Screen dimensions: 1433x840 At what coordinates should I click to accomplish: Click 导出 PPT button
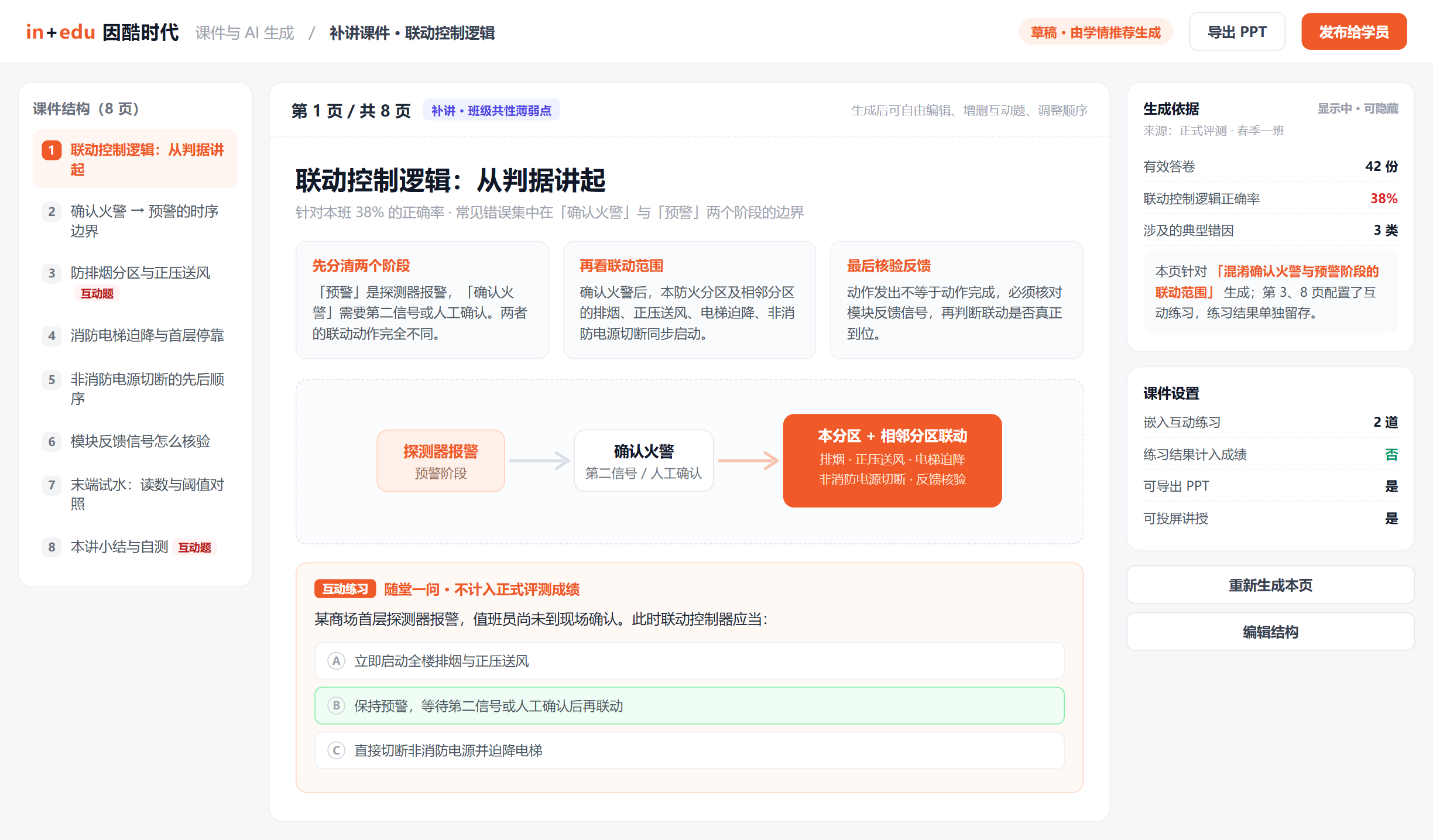tap(1237, 32)
